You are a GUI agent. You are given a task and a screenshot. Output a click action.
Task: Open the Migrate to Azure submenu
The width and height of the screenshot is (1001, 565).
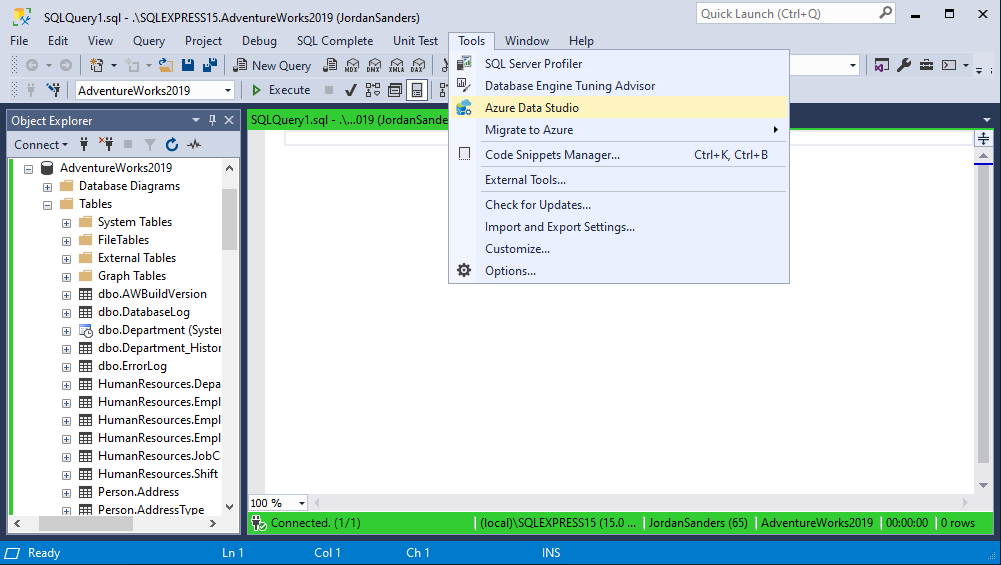(619, 130)
